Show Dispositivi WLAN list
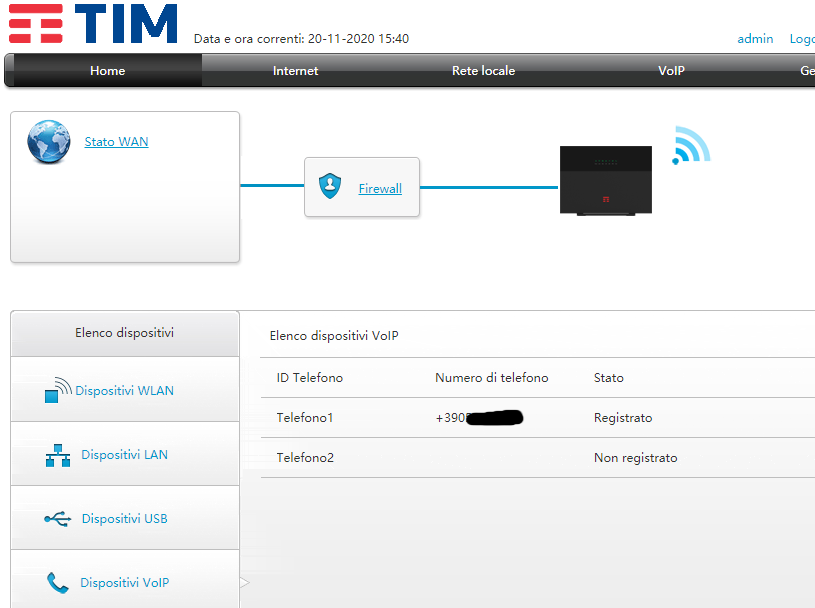The image size is (815, 608). pos(124,390)
